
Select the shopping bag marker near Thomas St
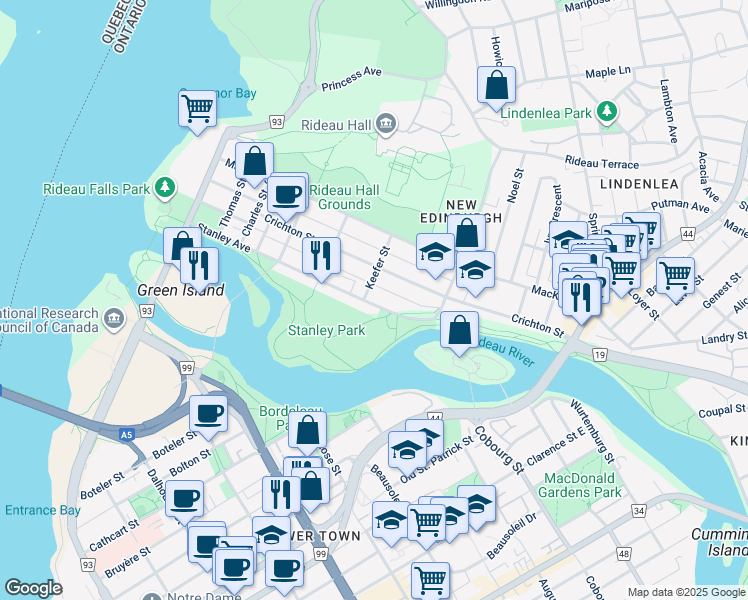254,161
